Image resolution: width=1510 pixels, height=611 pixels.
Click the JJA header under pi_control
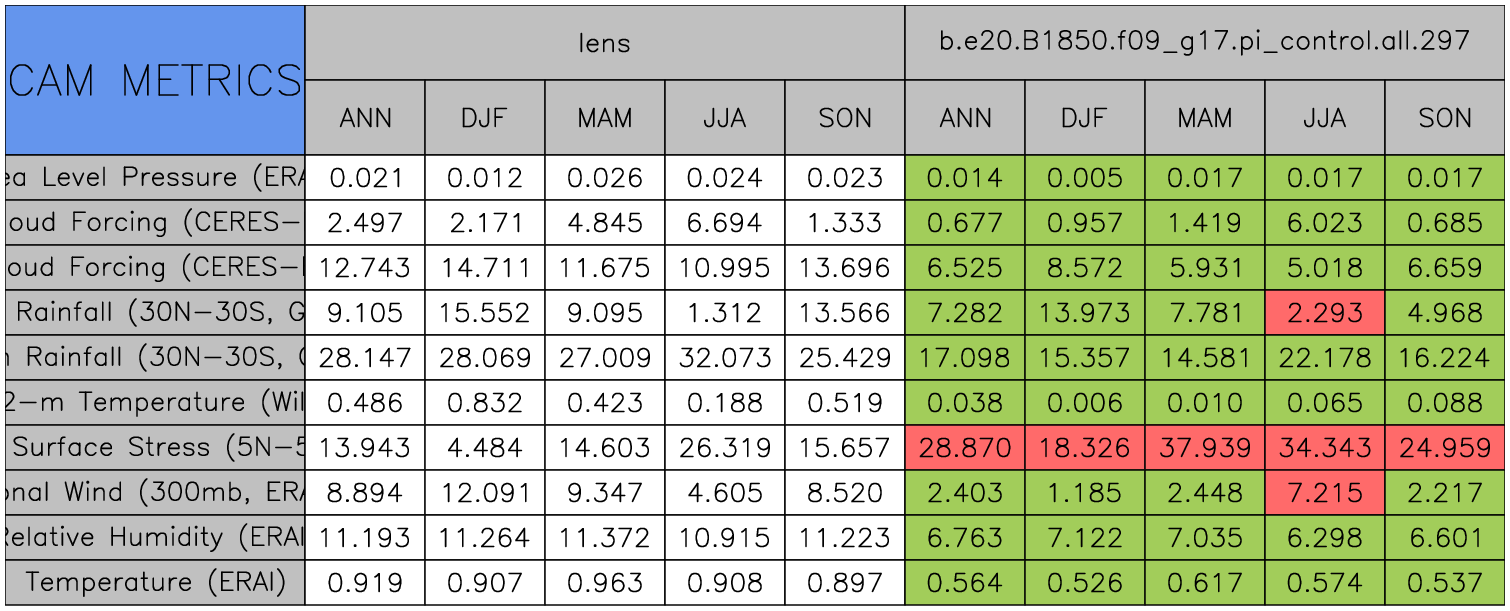(x=1324, y=118)
